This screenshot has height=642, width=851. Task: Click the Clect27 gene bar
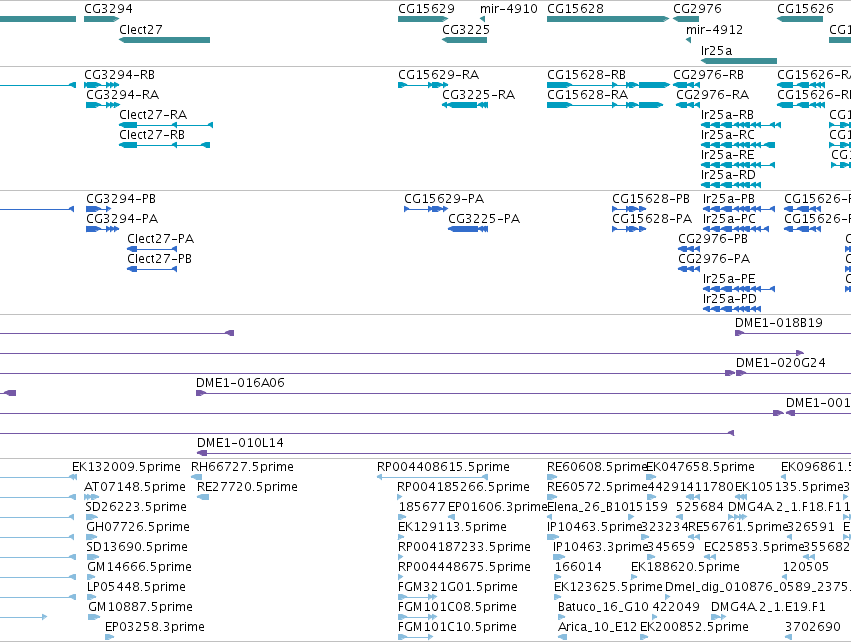(x=164, y=40)
